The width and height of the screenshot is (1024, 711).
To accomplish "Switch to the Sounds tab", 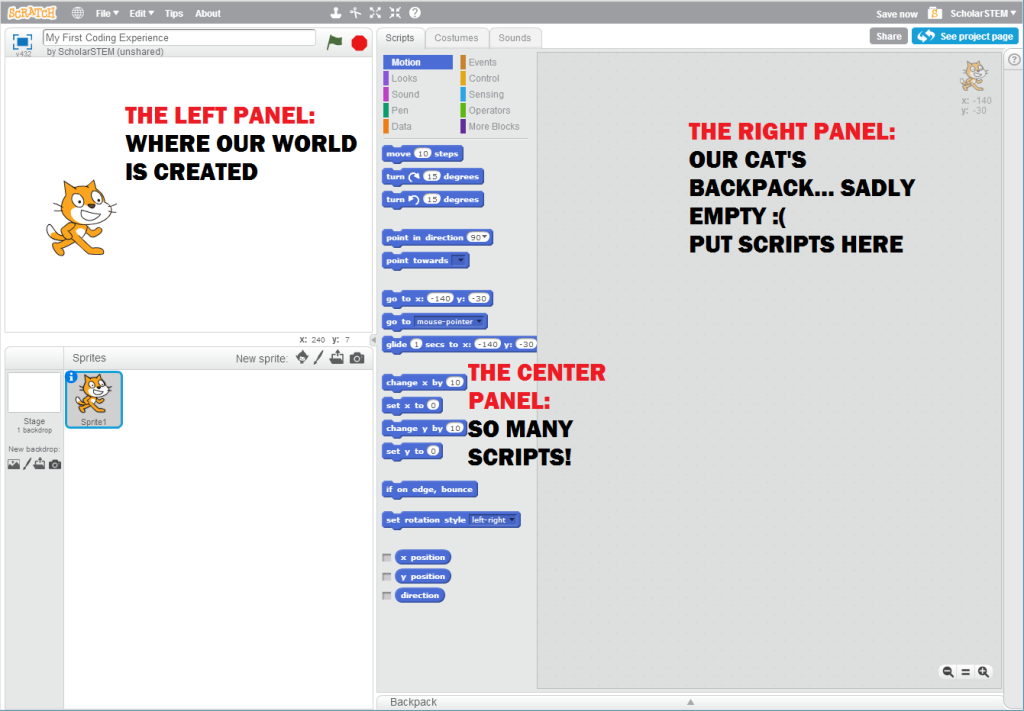I will [x=515, y=38].
